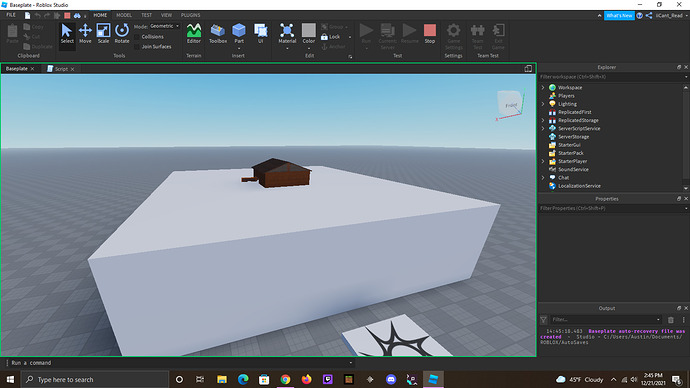690x388 pixels.
Task: Close the Script tab
Action: click(73, 69)
